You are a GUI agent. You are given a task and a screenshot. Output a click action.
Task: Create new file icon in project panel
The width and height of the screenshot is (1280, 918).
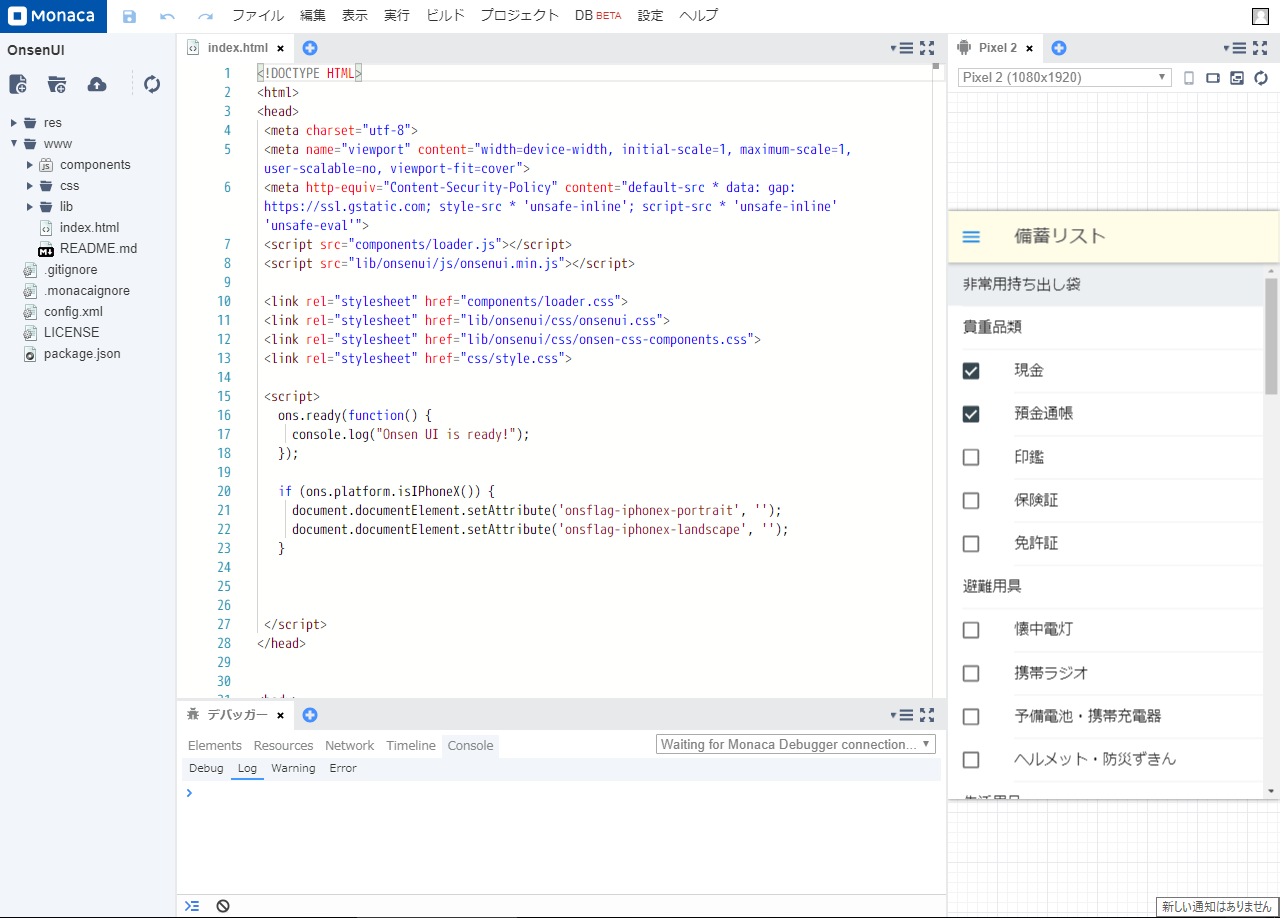[x=18, y=84]
